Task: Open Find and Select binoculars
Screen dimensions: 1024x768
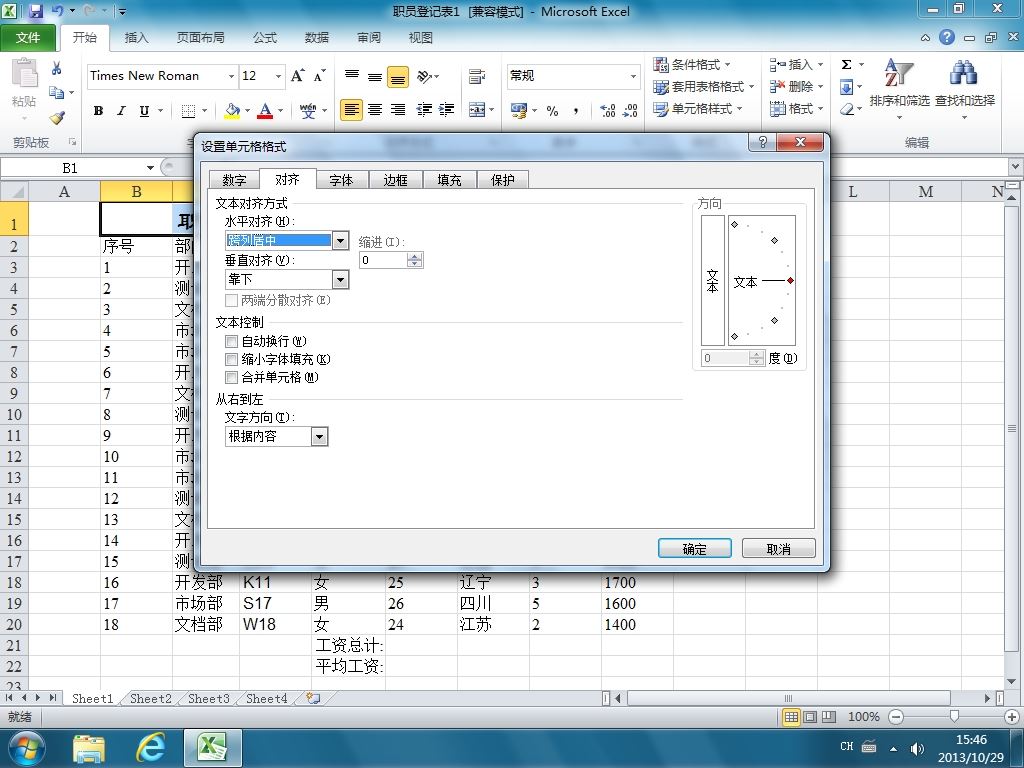Action: tap(965, 87)
